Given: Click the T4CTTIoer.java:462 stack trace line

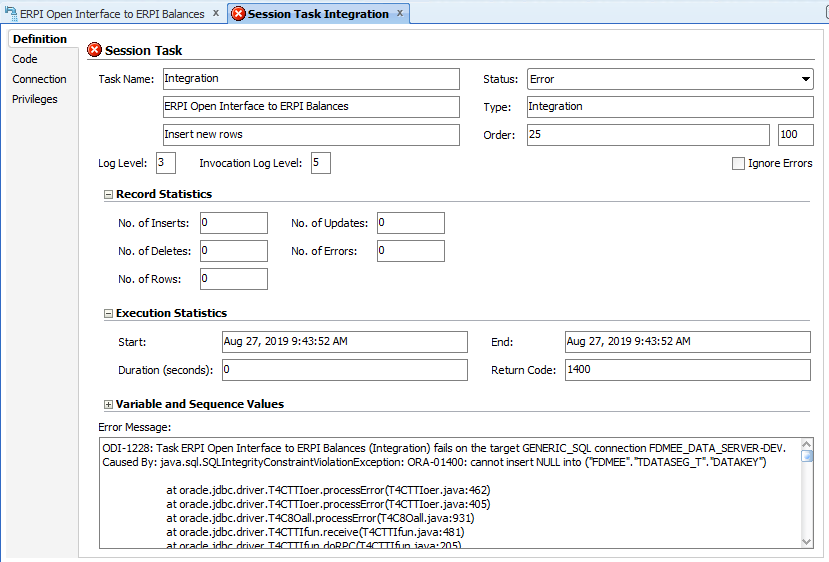Looking at the screenshot, I should click(328, 490).
